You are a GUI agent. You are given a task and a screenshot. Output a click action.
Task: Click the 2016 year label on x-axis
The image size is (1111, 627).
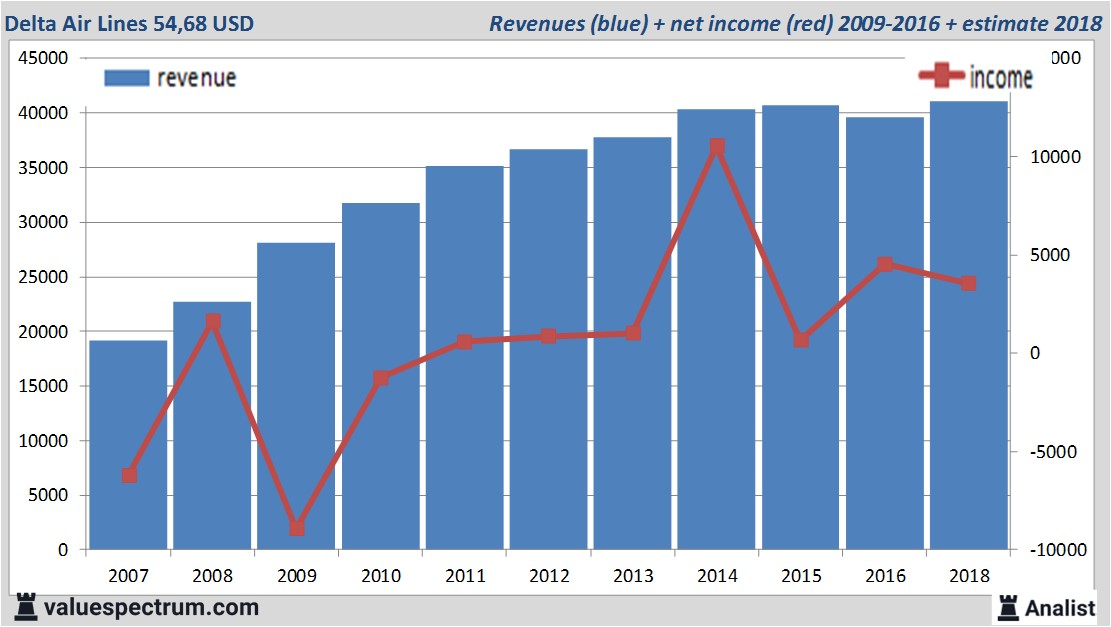click(885, 575)
